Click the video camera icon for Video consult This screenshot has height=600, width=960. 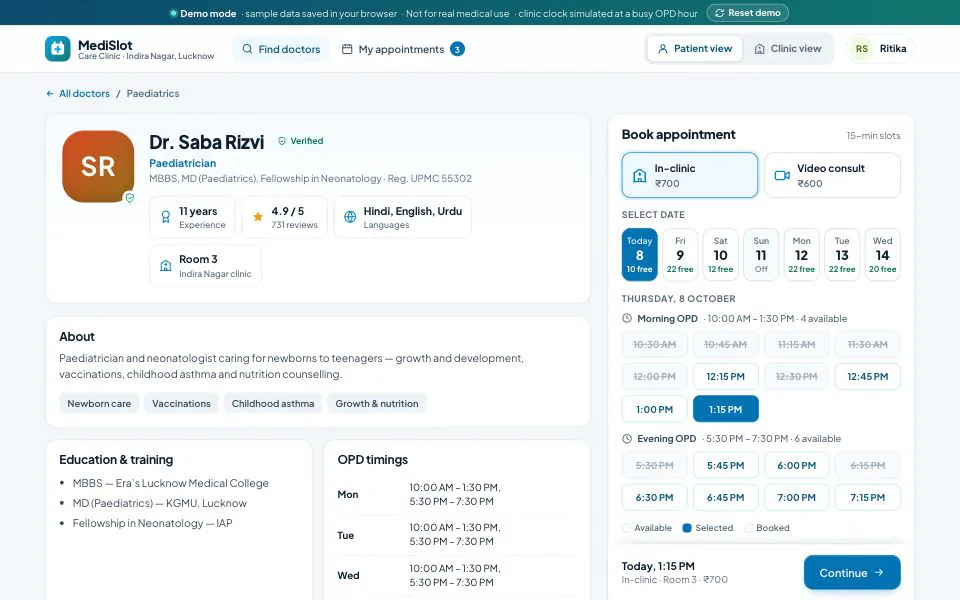coord(782,175)
